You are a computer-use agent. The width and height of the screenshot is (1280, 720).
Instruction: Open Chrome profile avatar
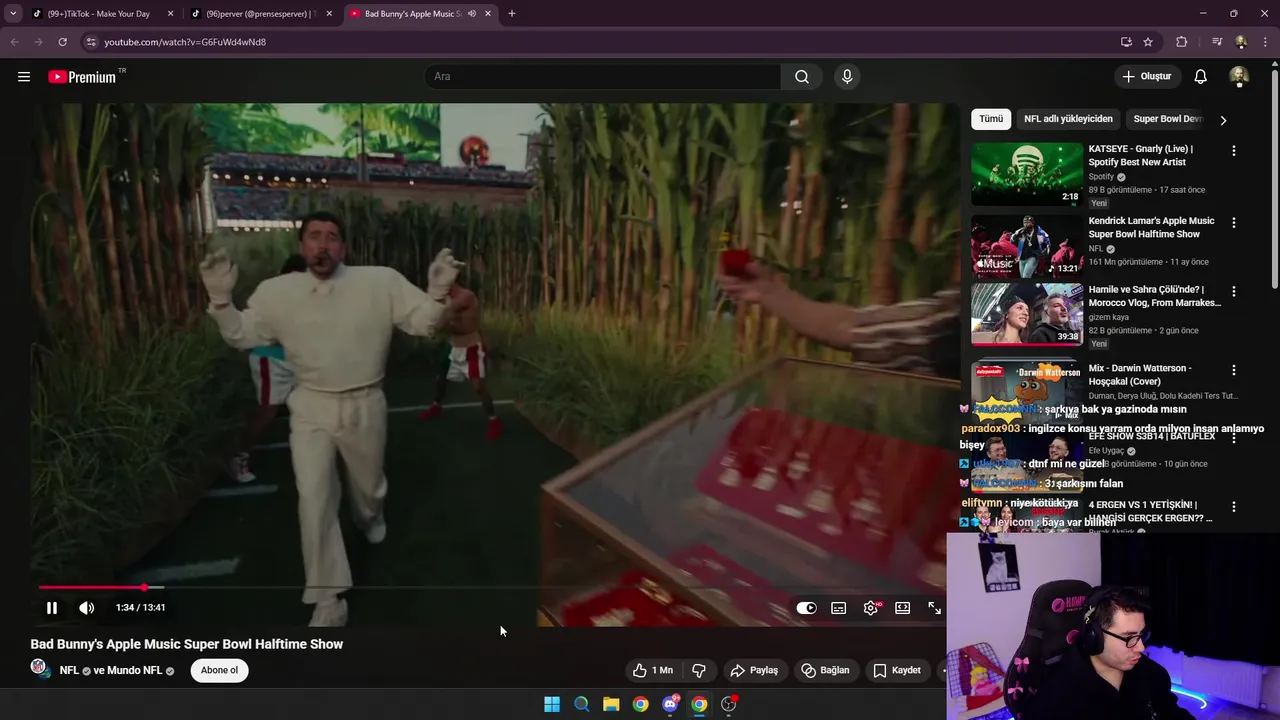point(1241,42)
